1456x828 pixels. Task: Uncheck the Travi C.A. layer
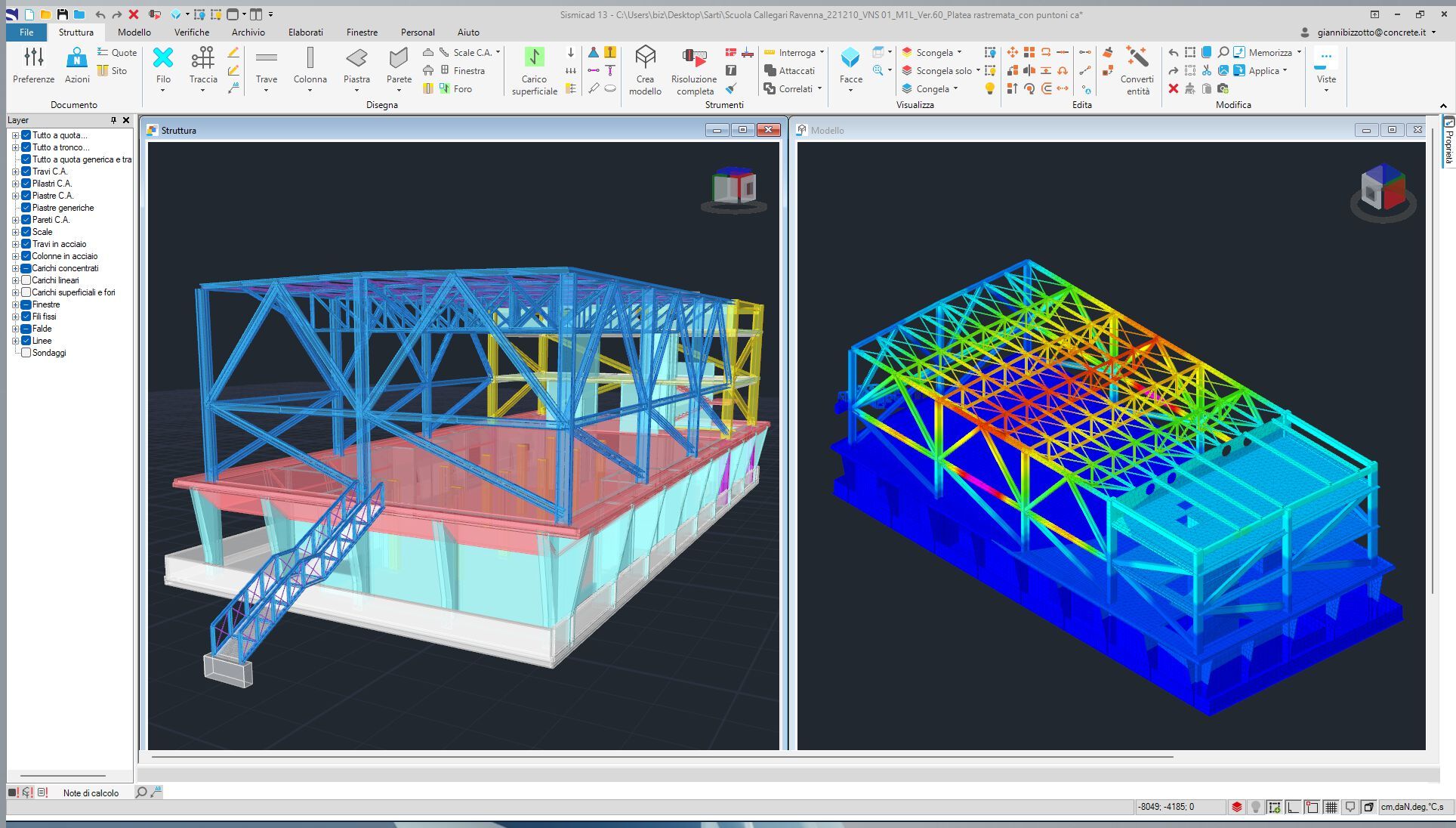pyautogui.click(x=26, y=171)
